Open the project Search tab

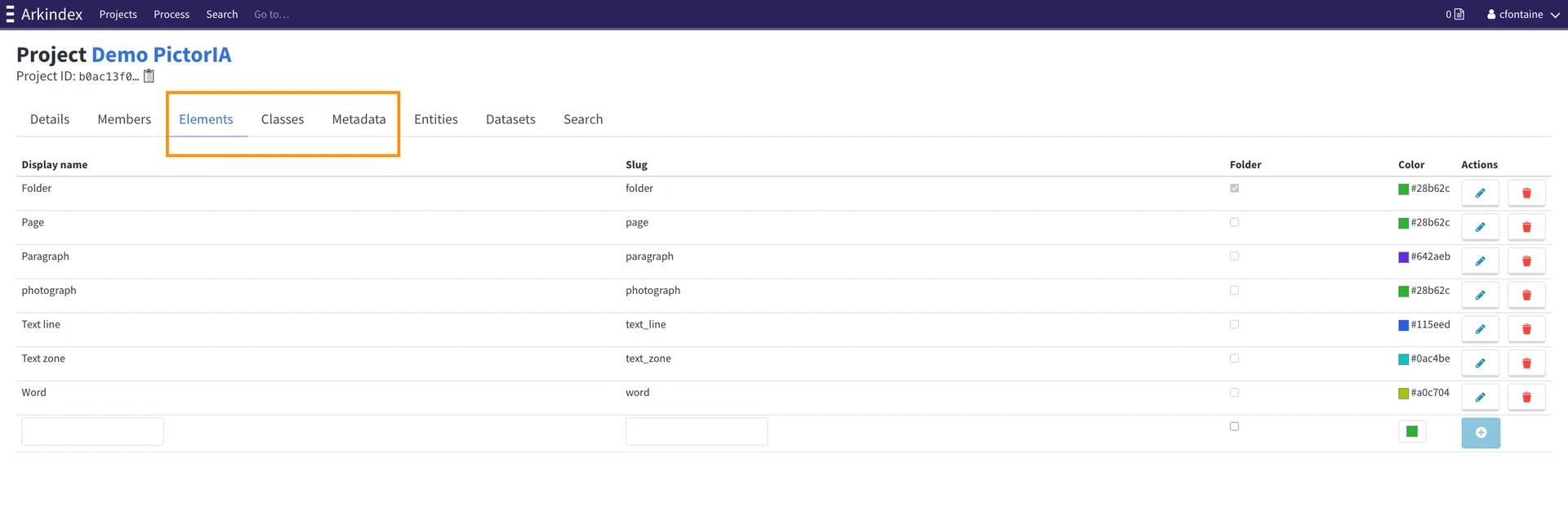pos(583,119)
